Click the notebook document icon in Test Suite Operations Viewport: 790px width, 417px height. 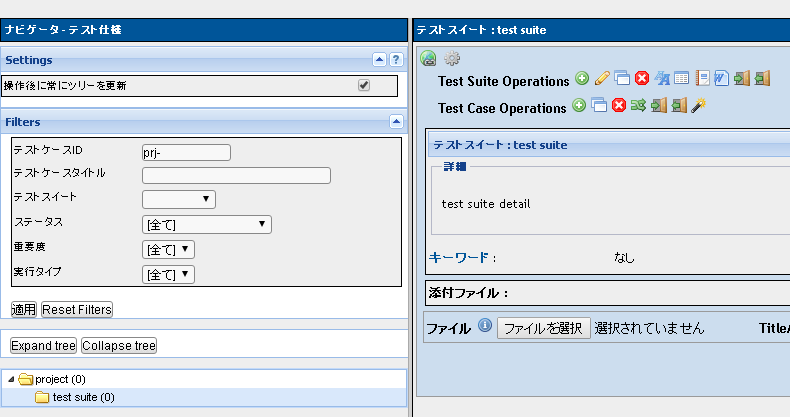(x=702, y=78)
